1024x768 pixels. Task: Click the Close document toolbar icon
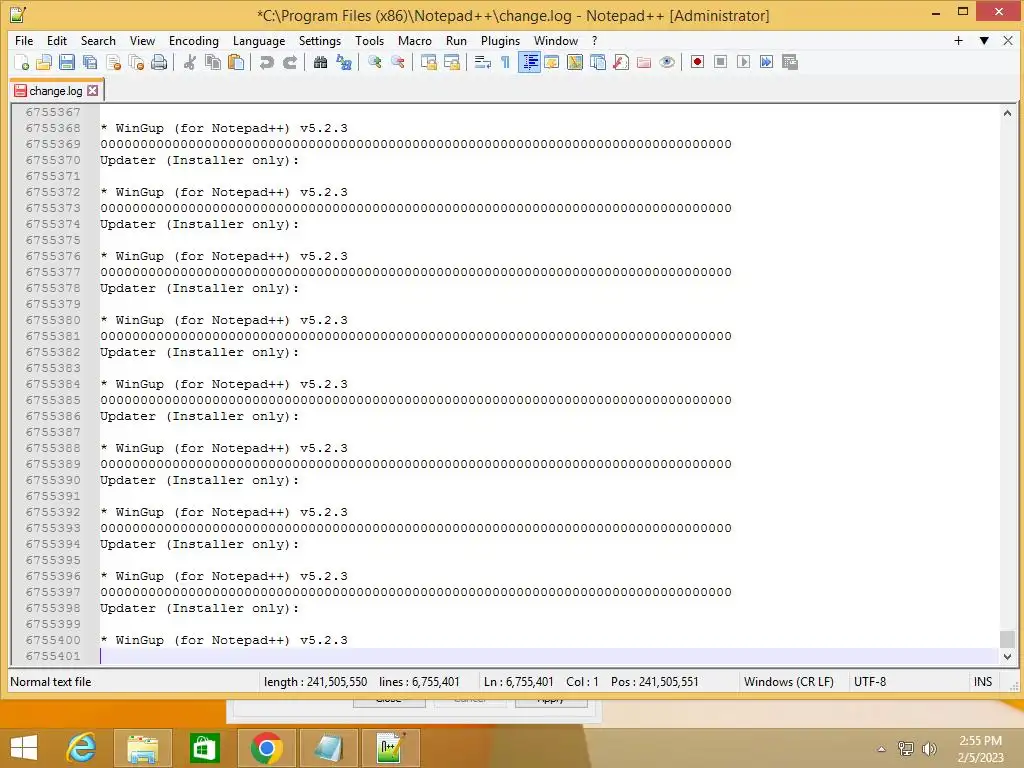pyautogui.click(x=113, y=62)
